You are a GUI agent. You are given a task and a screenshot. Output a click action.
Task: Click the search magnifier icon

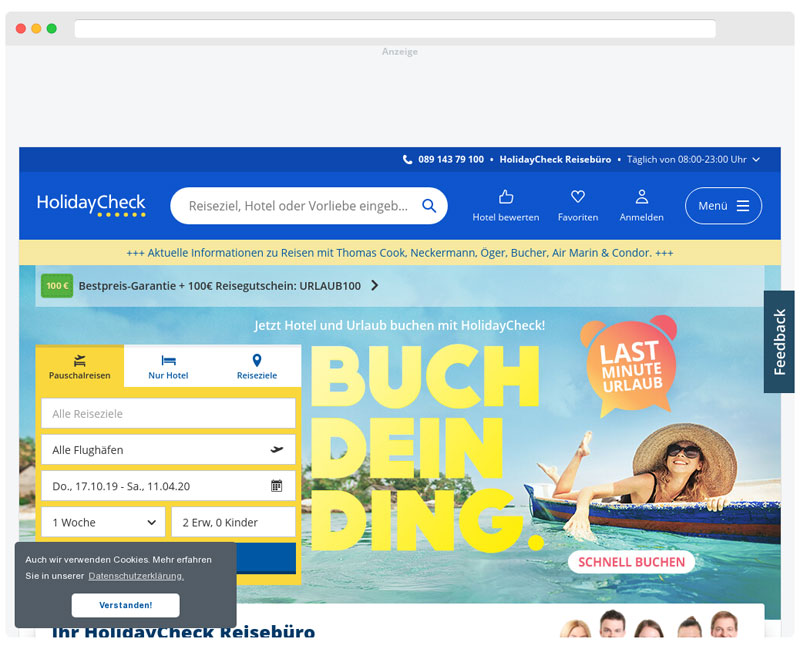429,206
